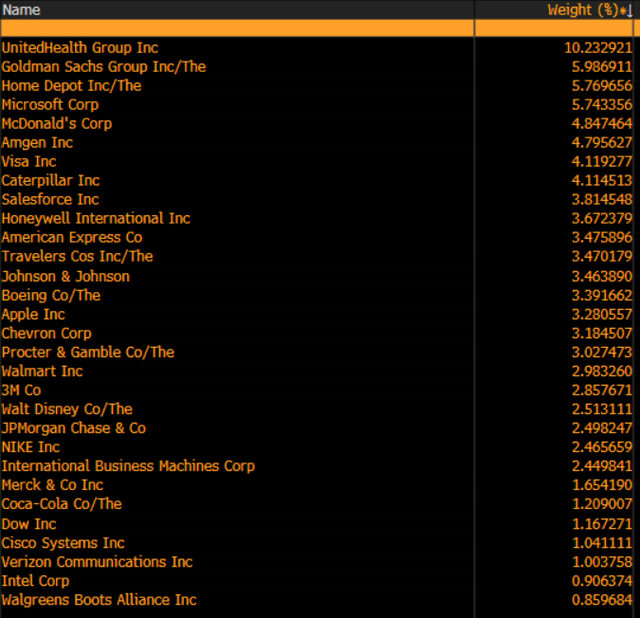The image size is (640, 618).
Task: Select Verizon Communications Inc
Action: click(x=97, y=562)
